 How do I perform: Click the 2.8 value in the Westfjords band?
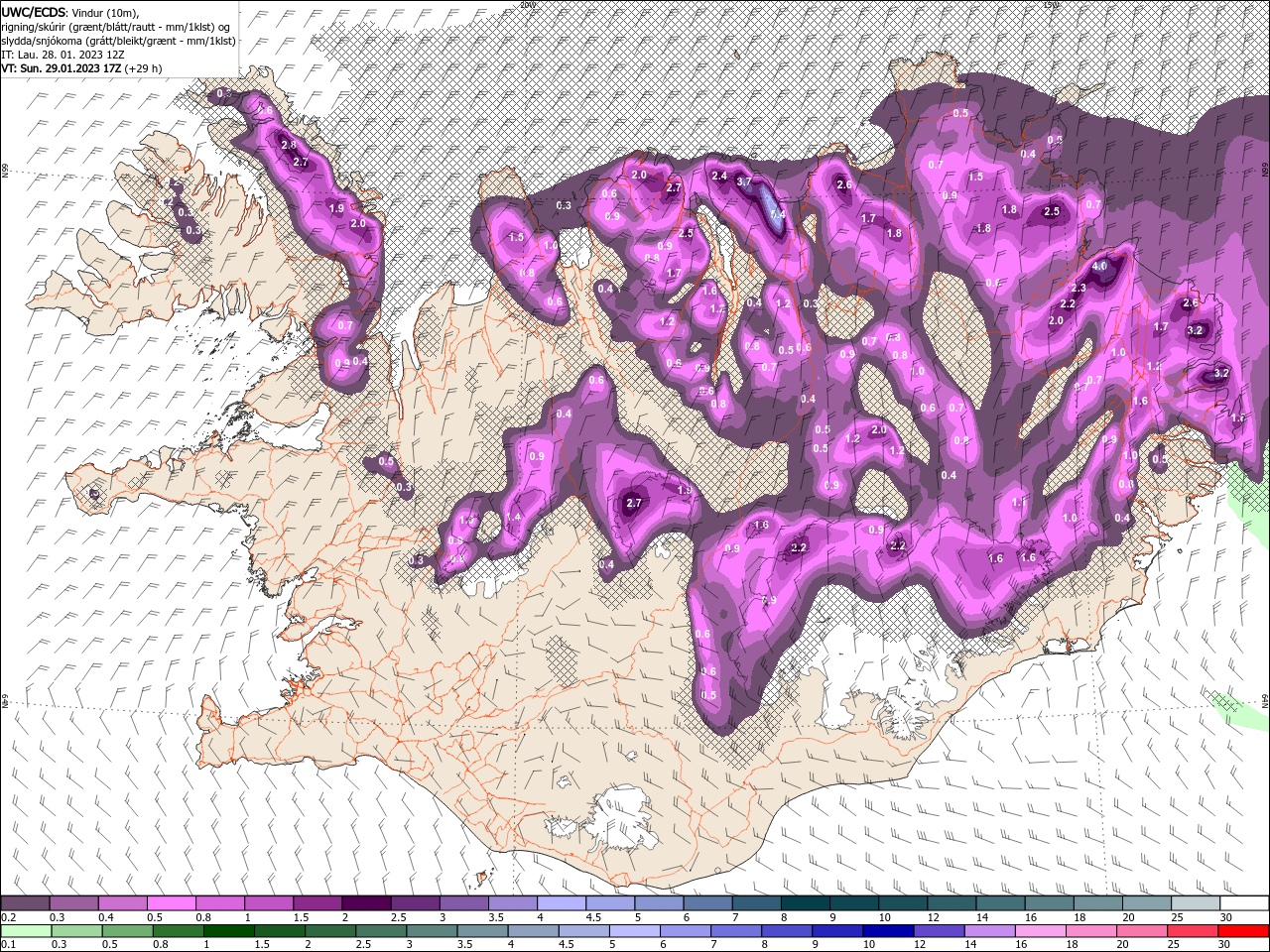coord(289,145)
